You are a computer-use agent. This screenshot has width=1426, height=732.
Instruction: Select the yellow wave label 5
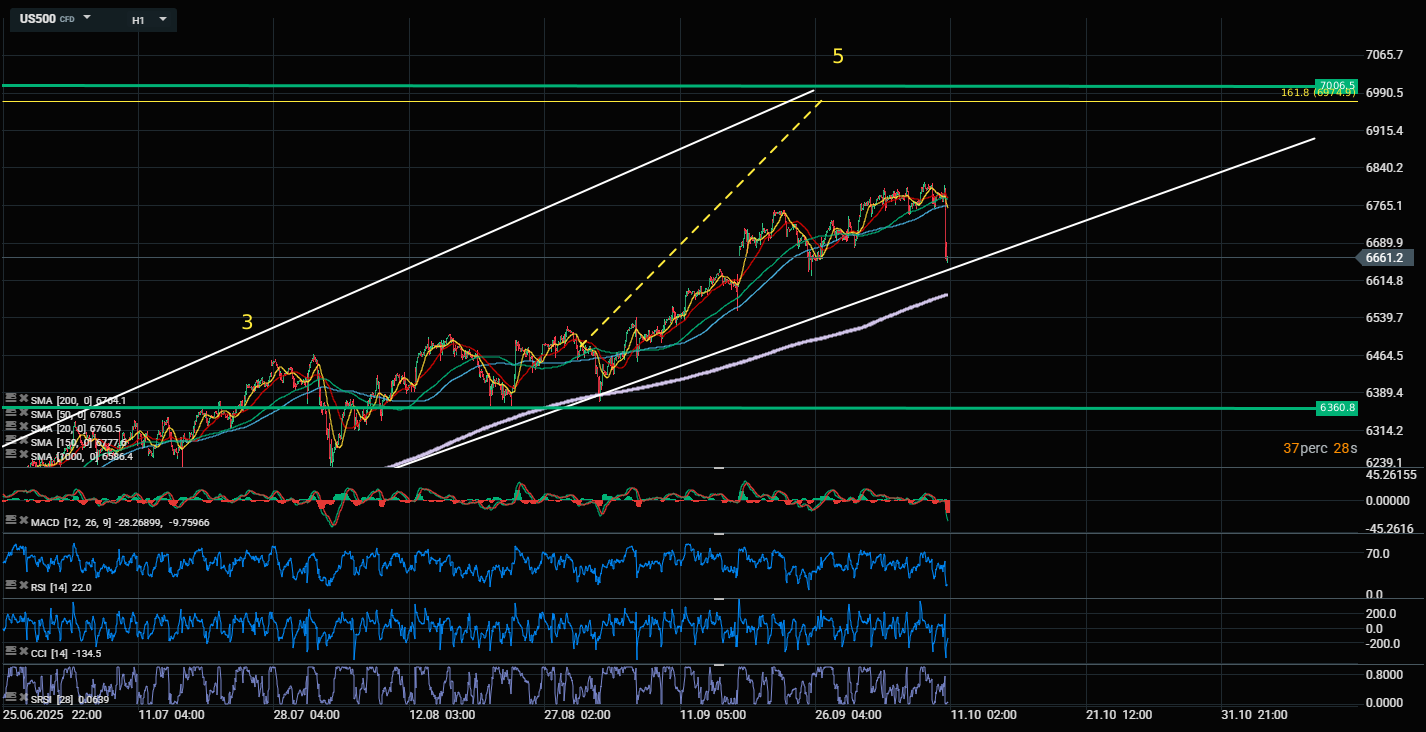[838, 57]
